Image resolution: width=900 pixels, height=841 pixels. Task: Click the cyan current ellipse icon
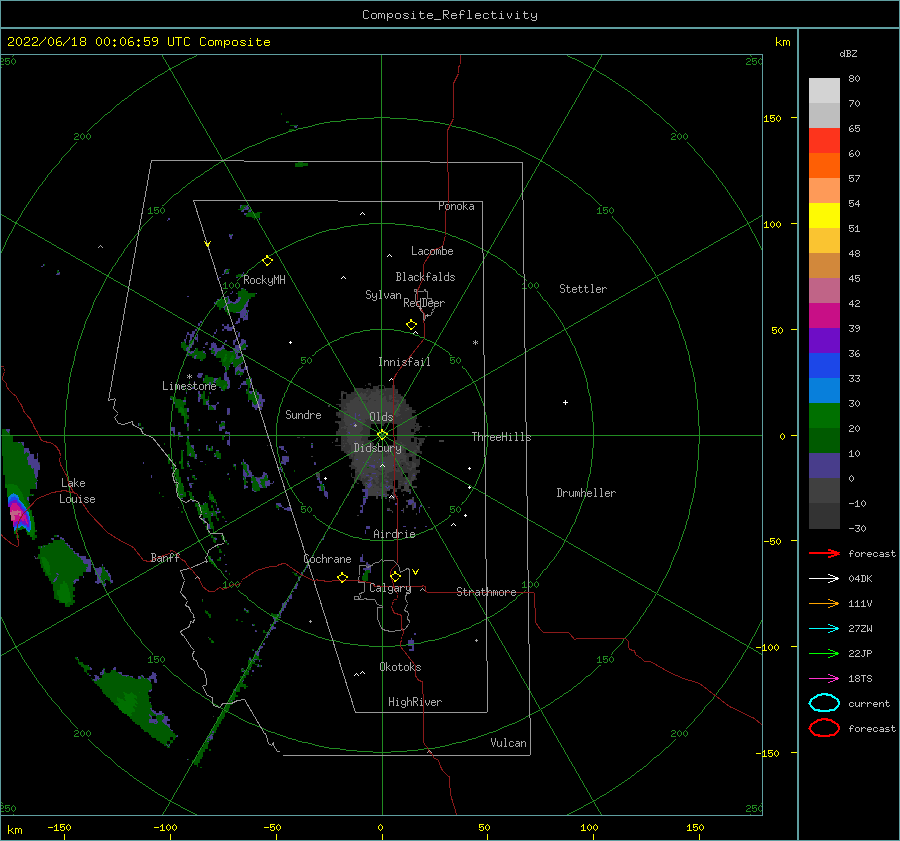tap(824, 703)
